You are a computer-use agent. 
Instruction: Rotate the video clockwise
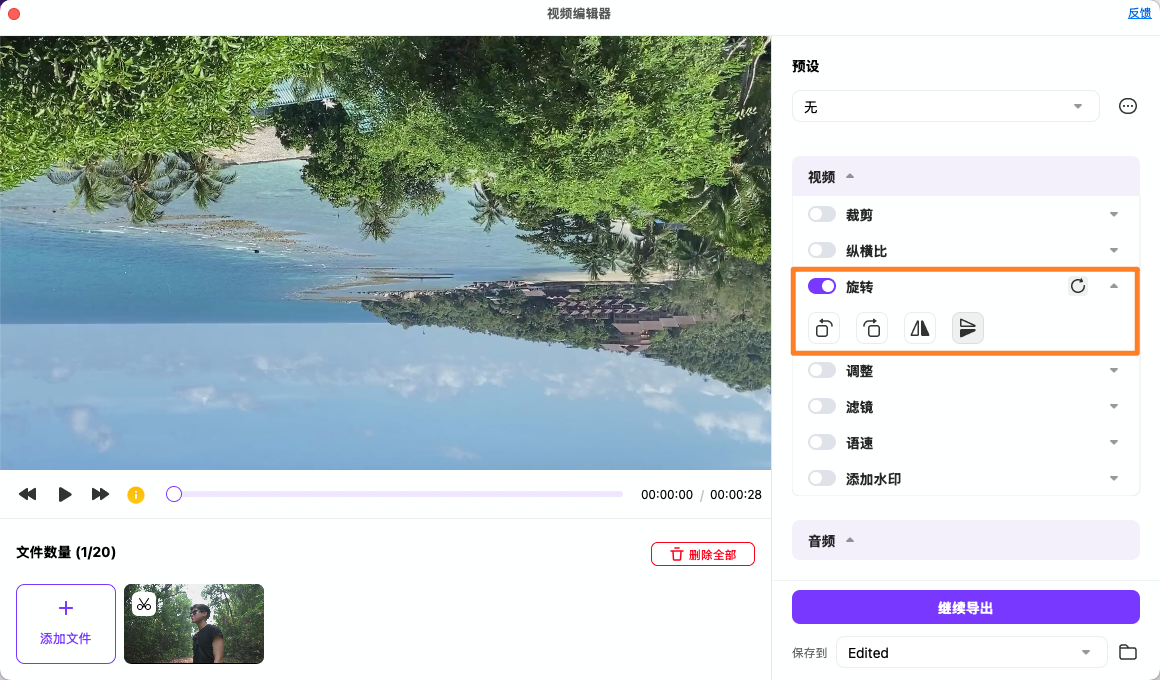[x=871, y=327]
